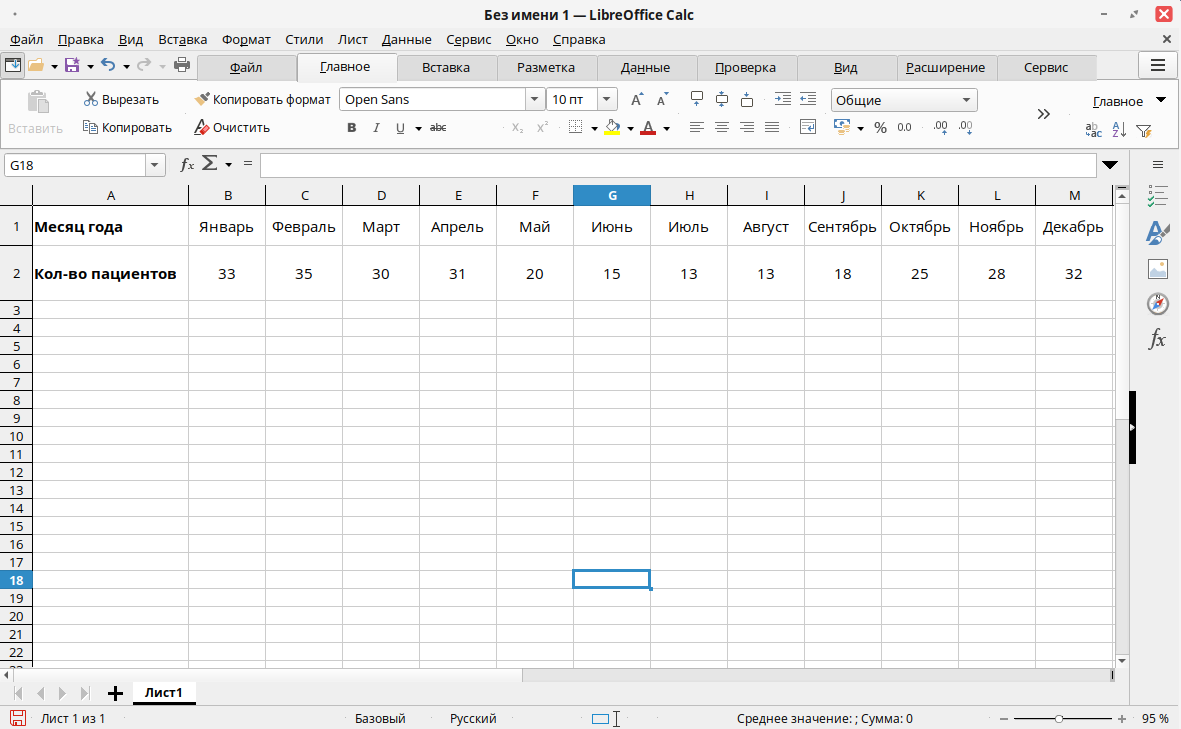Viewport: 1181px width, 729px height.
Task: Open the Данные menu in the menu bar
Action: tap(406, 40)
